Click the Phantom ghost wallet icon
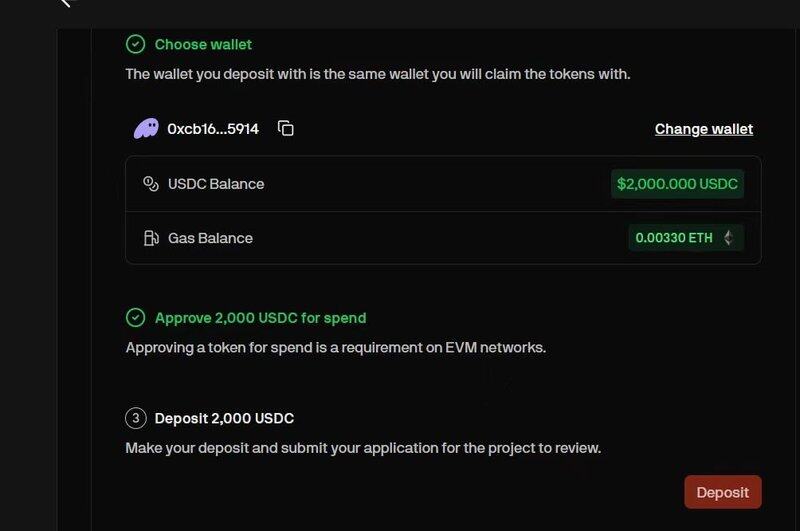Viewport: 800px width, 531px height. [x=146, y=129]
